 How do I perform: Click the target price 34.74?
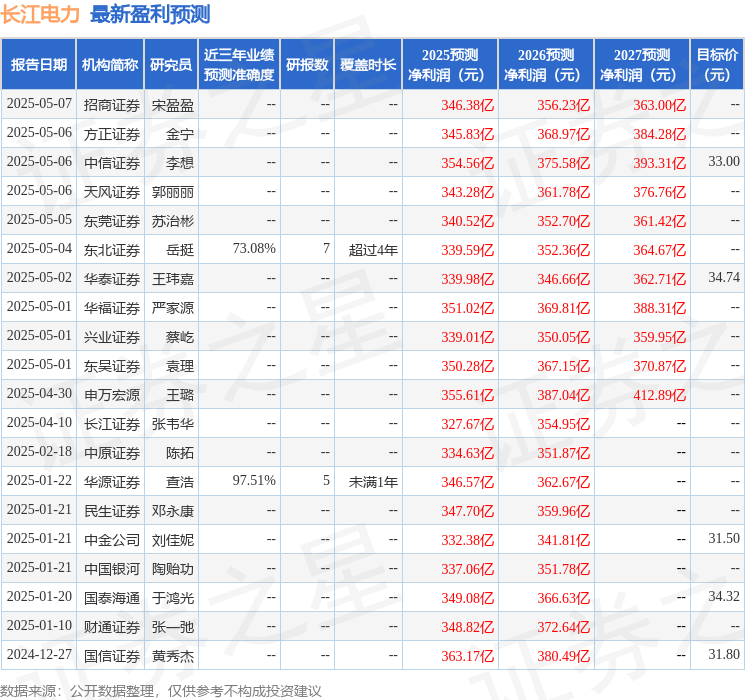click(x=724, y=278)
